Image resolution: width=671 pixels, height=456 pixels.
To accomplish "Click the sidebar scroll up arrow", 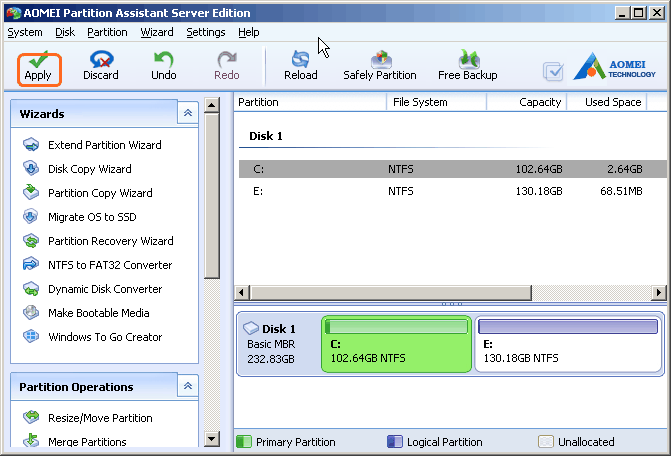I will click(212, 105).
